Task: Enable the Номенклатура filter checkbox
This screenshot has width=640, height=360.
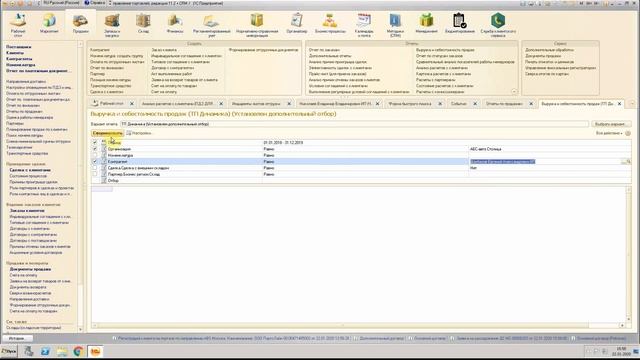Action: tap(95, 155)
